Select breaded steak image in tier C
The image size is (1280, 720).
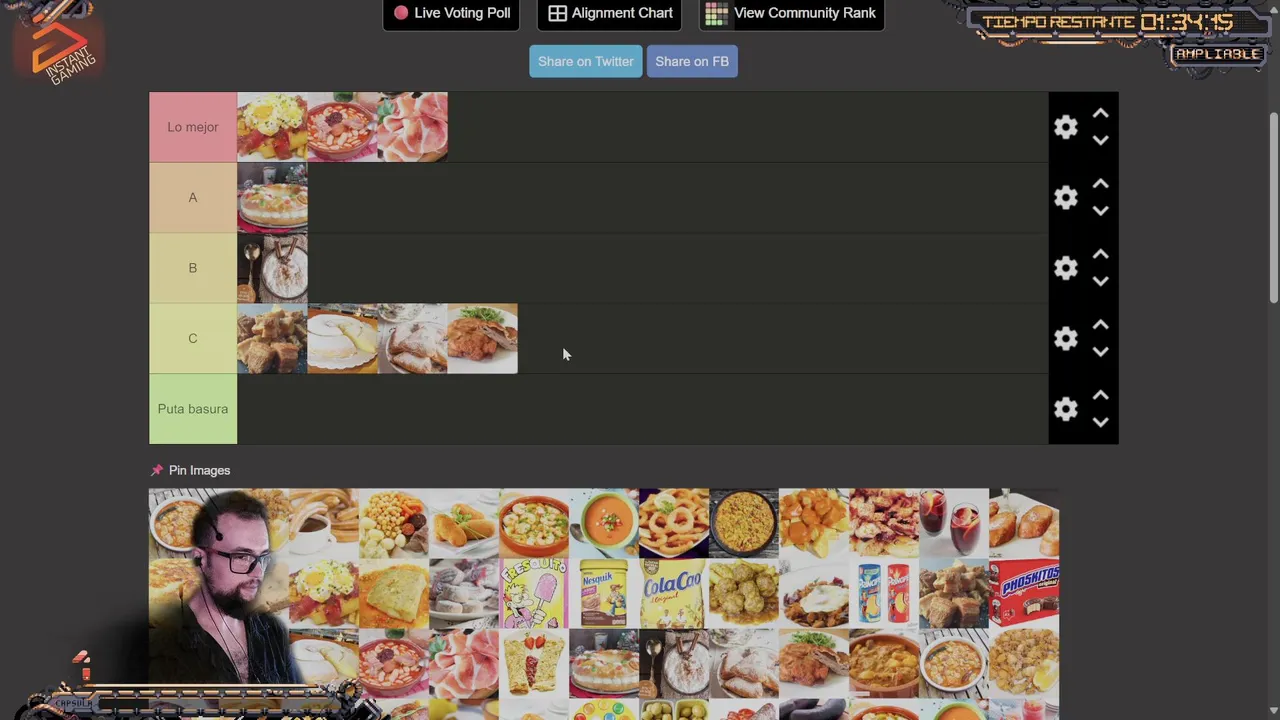point(482,339)
